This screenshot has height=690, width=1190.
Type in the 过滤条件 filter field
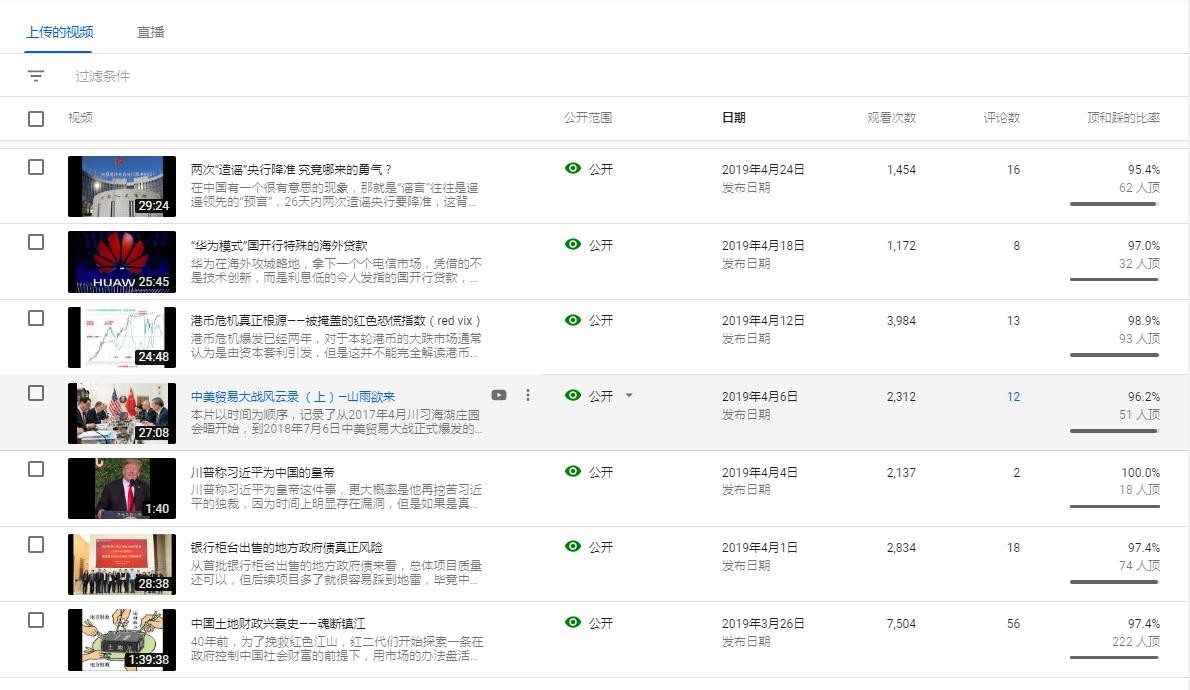pos(300,76)
